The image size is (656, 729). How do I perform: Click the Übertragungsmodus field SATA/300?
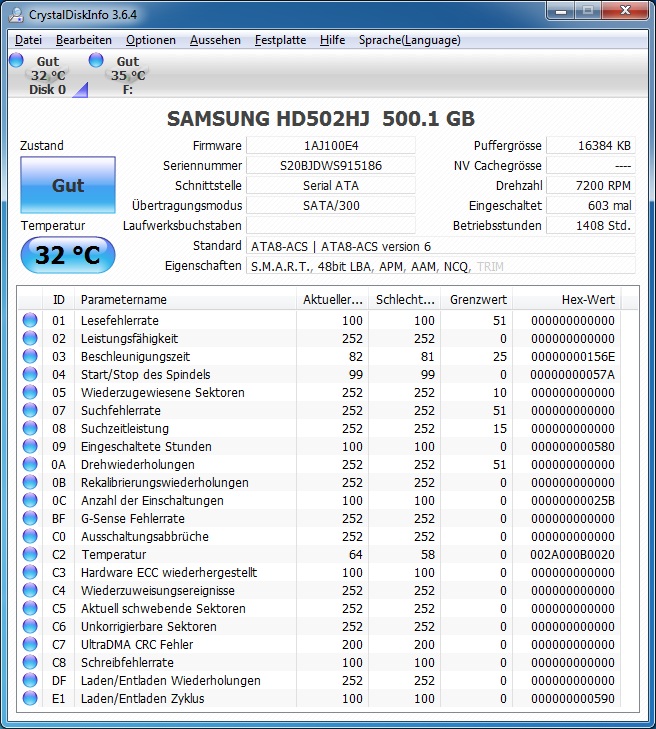point(331,205)
